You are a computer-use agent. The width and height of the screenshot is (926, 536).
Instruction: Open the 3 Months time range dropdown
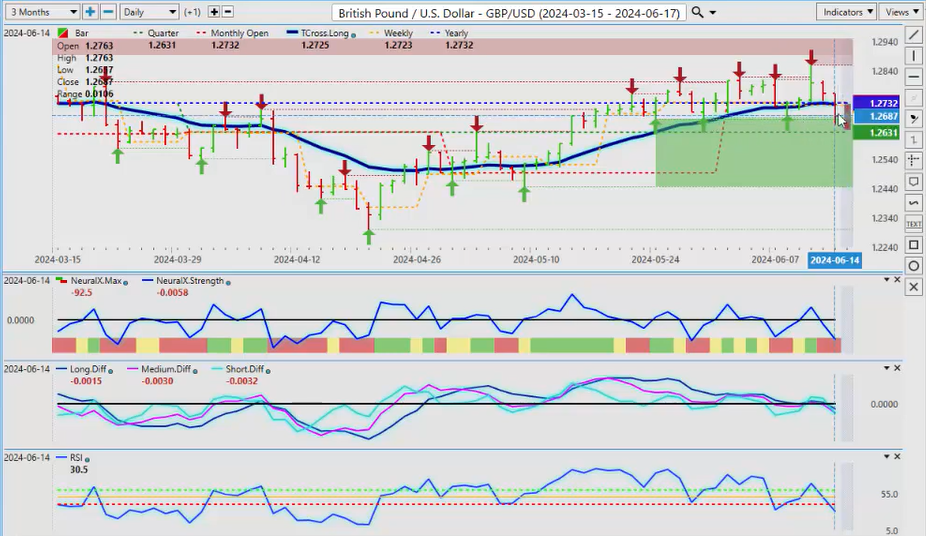coord(41,12)
